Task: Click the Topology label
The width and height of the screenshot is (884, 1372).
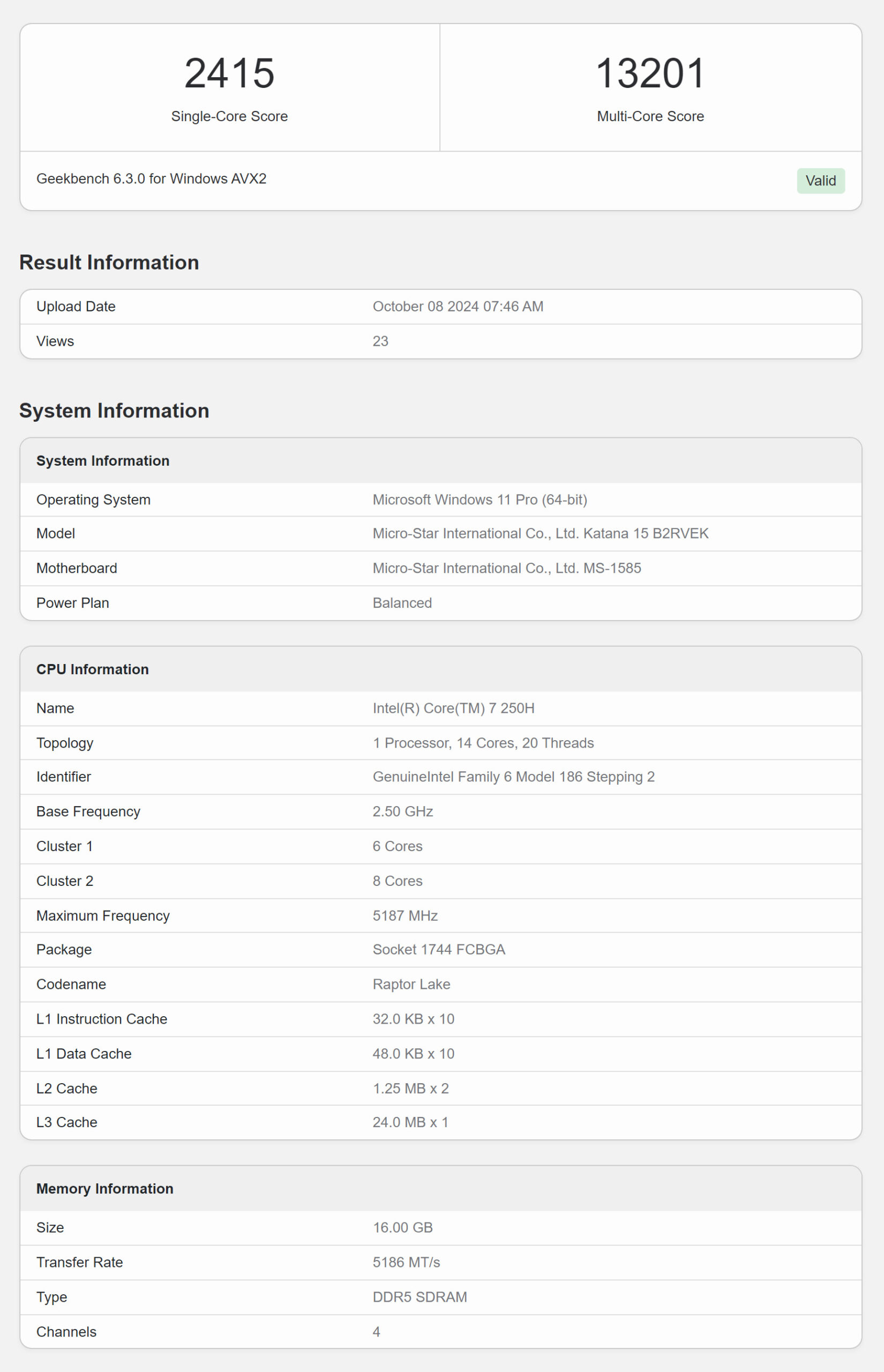Action: click(64, 743)
